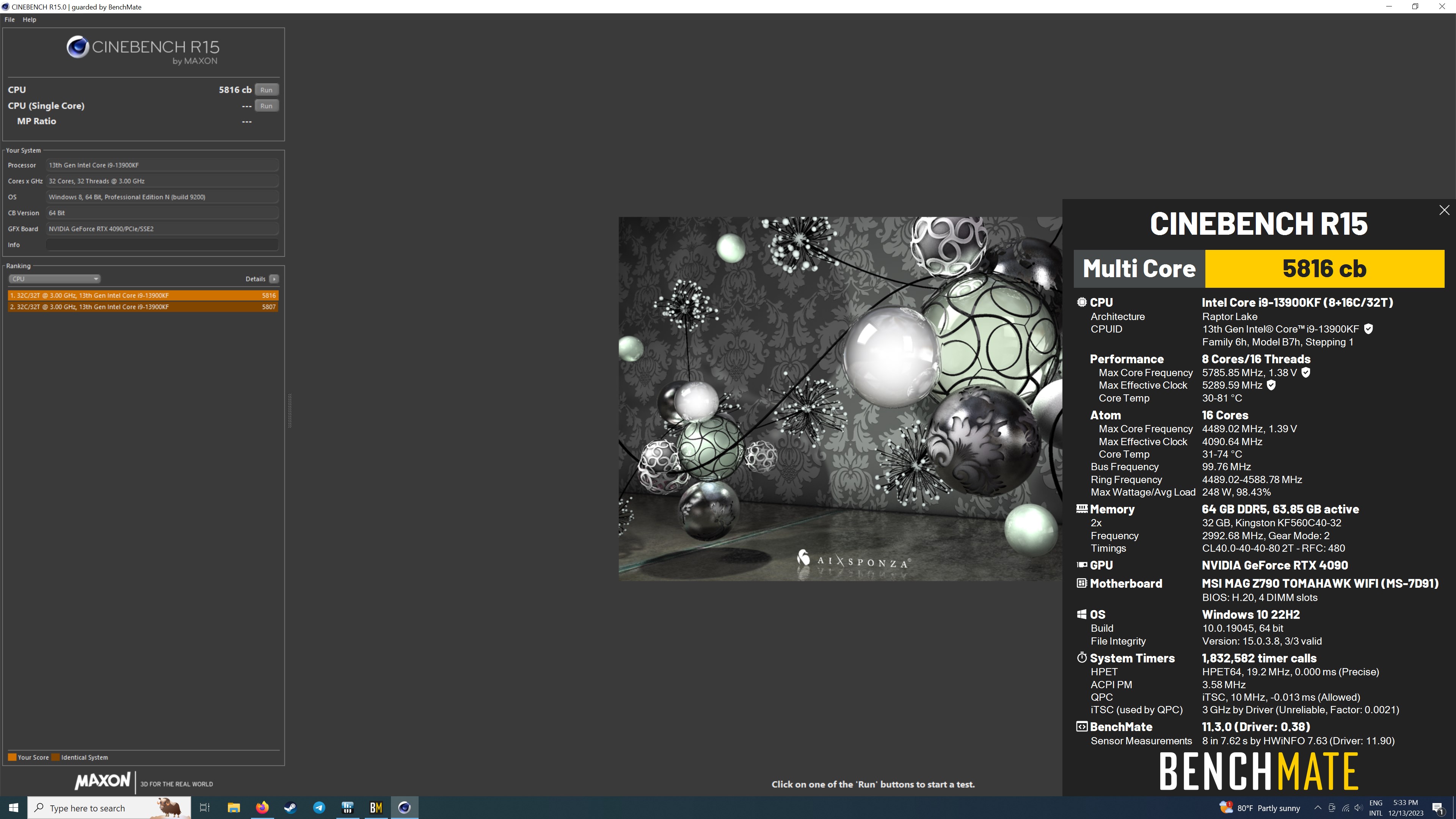
Task: Open the Wi-Fi network tray icon
Action: coord(1346,808)
